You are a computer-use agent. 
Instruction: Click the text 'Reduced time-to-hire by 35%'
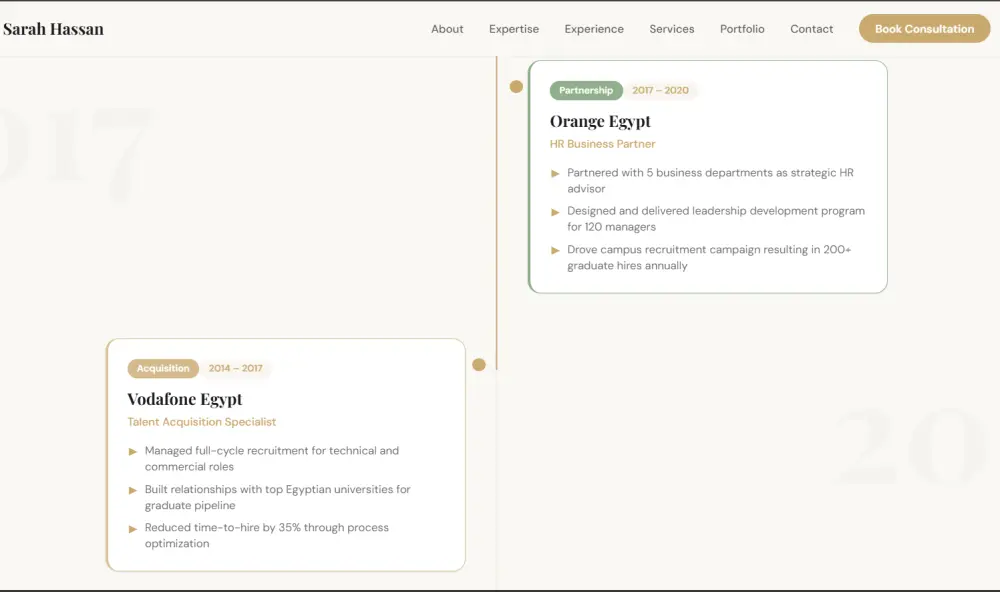[267, 535]
